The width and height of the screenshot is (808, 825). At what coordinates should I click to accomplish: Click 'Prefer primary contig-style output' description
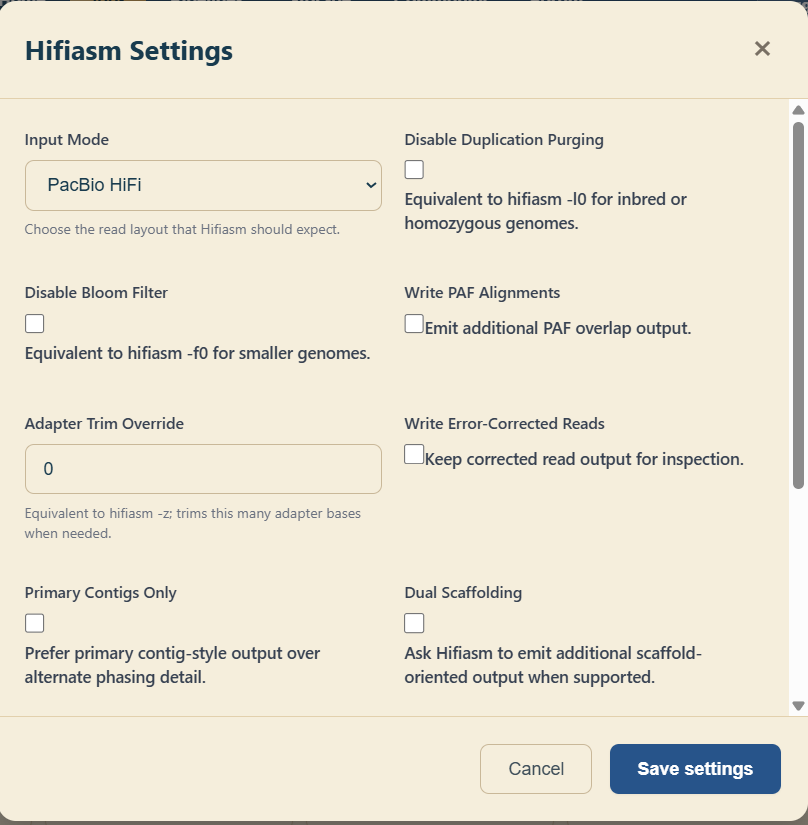(172, 665)
